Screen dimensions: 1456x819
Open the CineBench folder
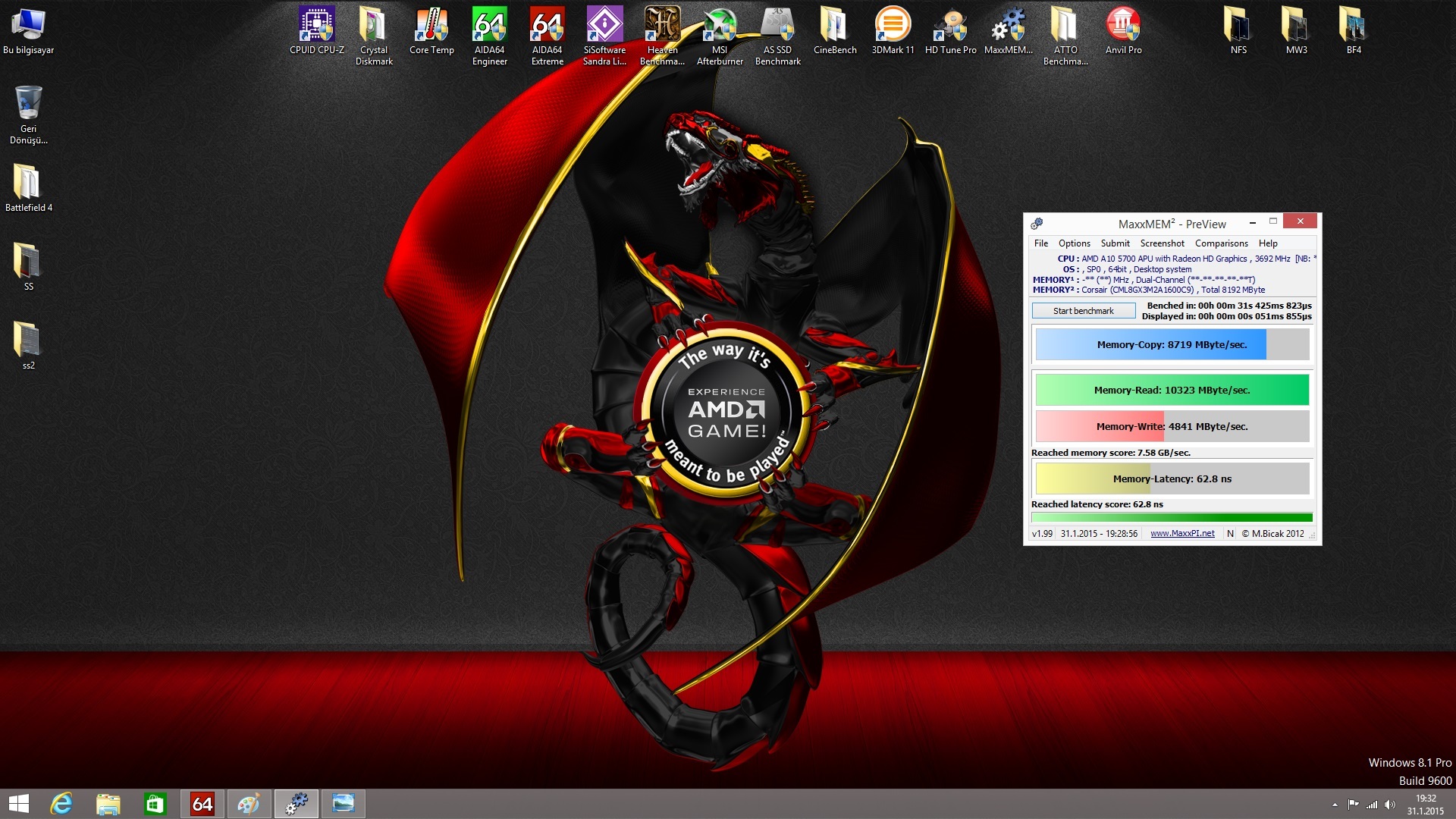835,32
